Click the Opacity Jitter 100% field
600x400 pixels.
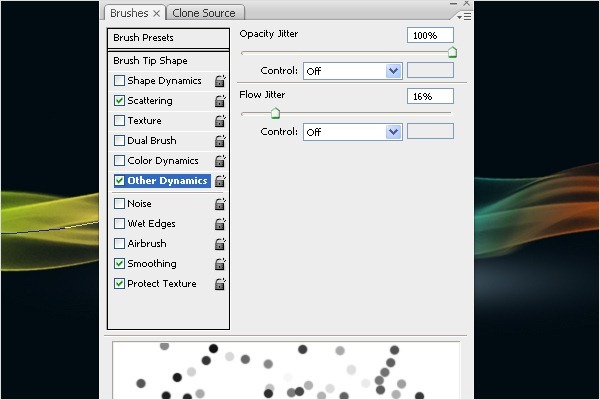tap(430, 36)
